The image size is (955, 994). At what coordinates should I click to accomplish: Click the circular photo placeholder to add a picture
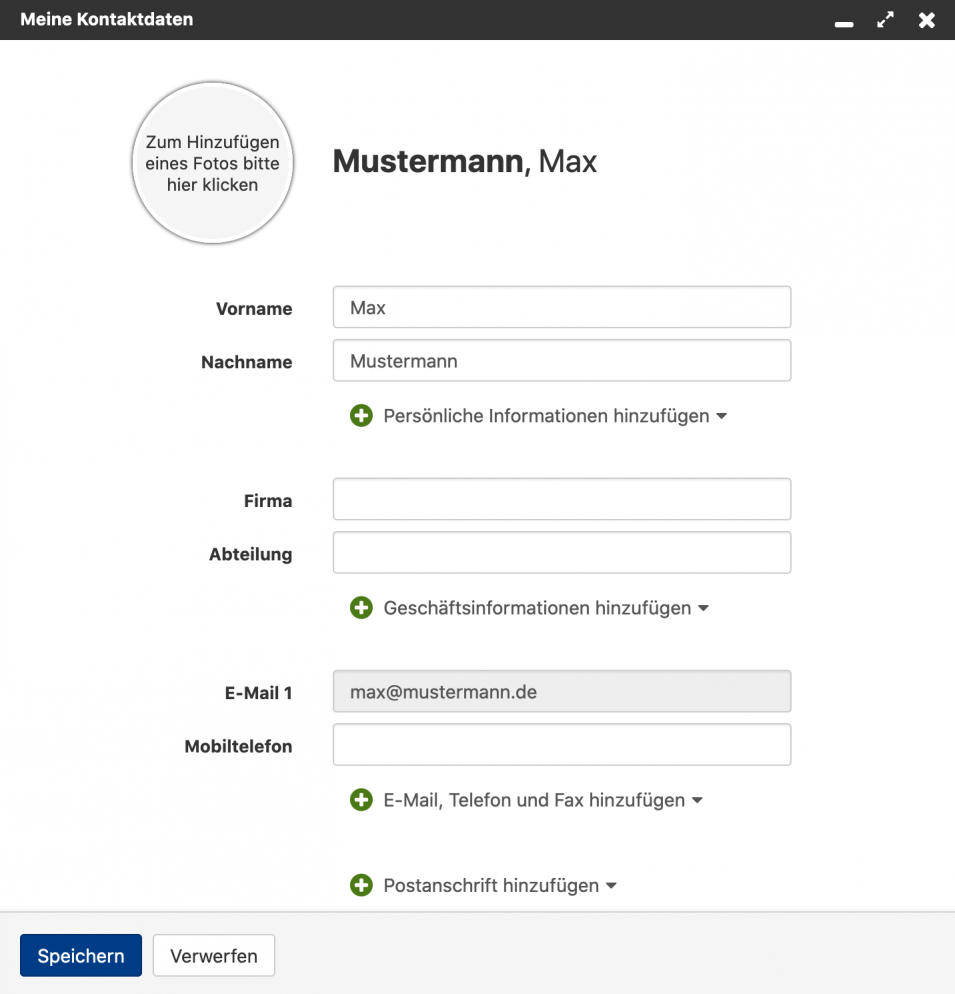212,162
